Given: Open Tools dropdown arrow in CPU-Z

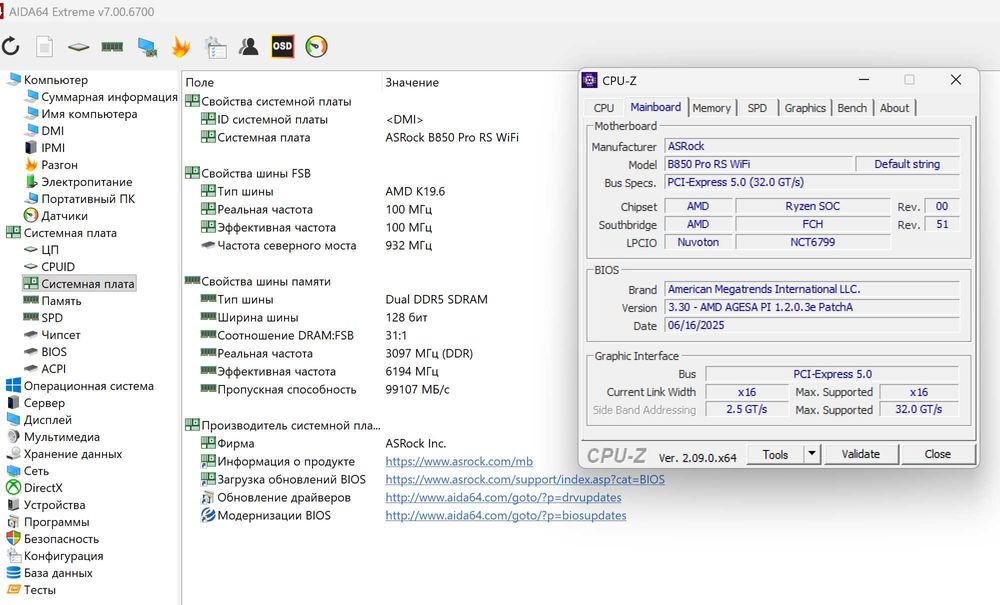Looking at the screenshot, I should 811,455.
